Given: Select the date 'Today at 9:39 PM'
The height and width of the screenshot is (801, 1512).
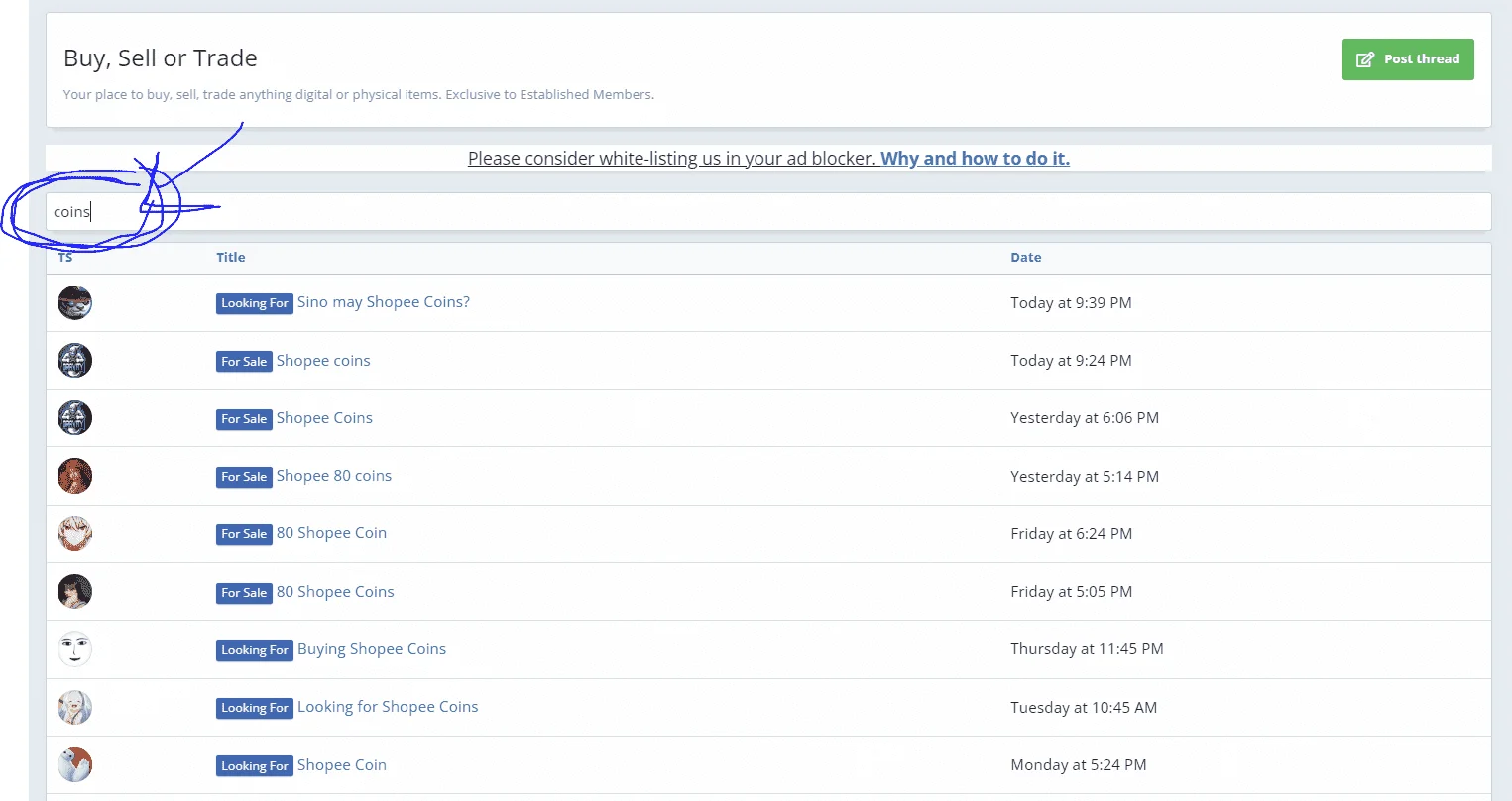Looking at the screenshot, I should pos(1071,303).
